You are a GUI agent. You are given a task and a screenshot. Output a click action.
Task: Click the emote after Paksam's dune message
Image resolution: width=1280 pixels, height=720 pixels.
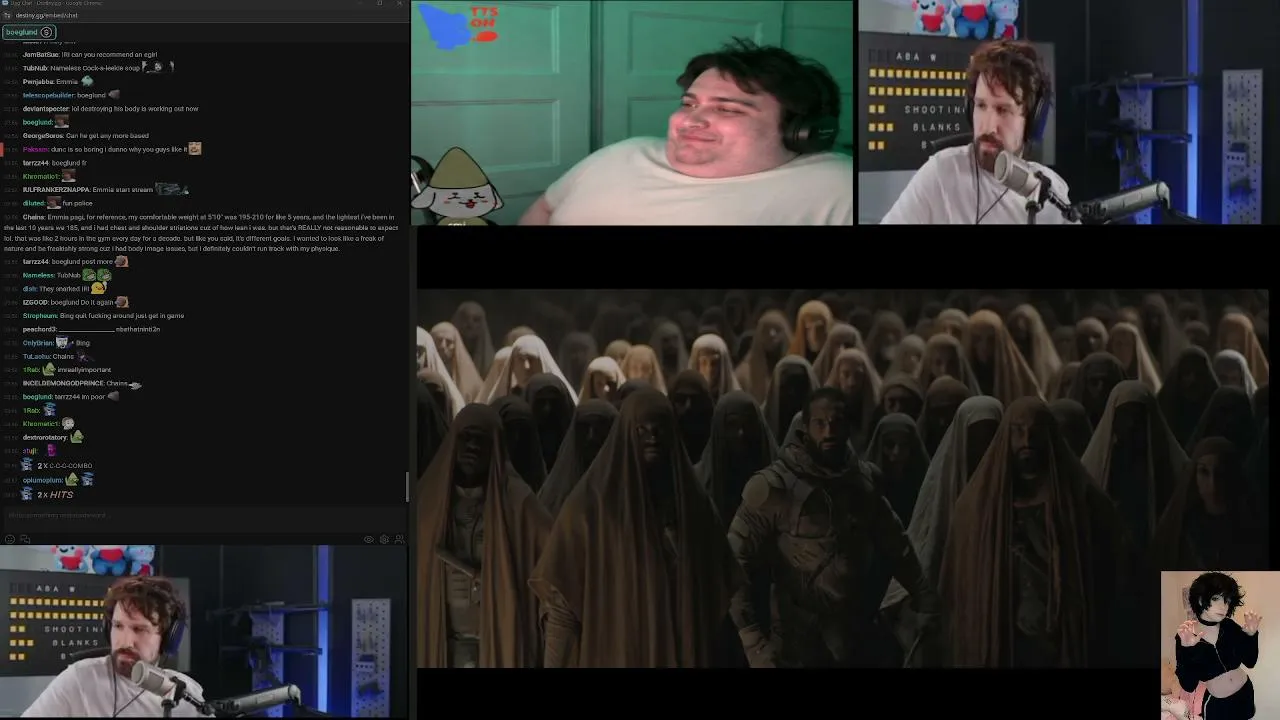195,149
